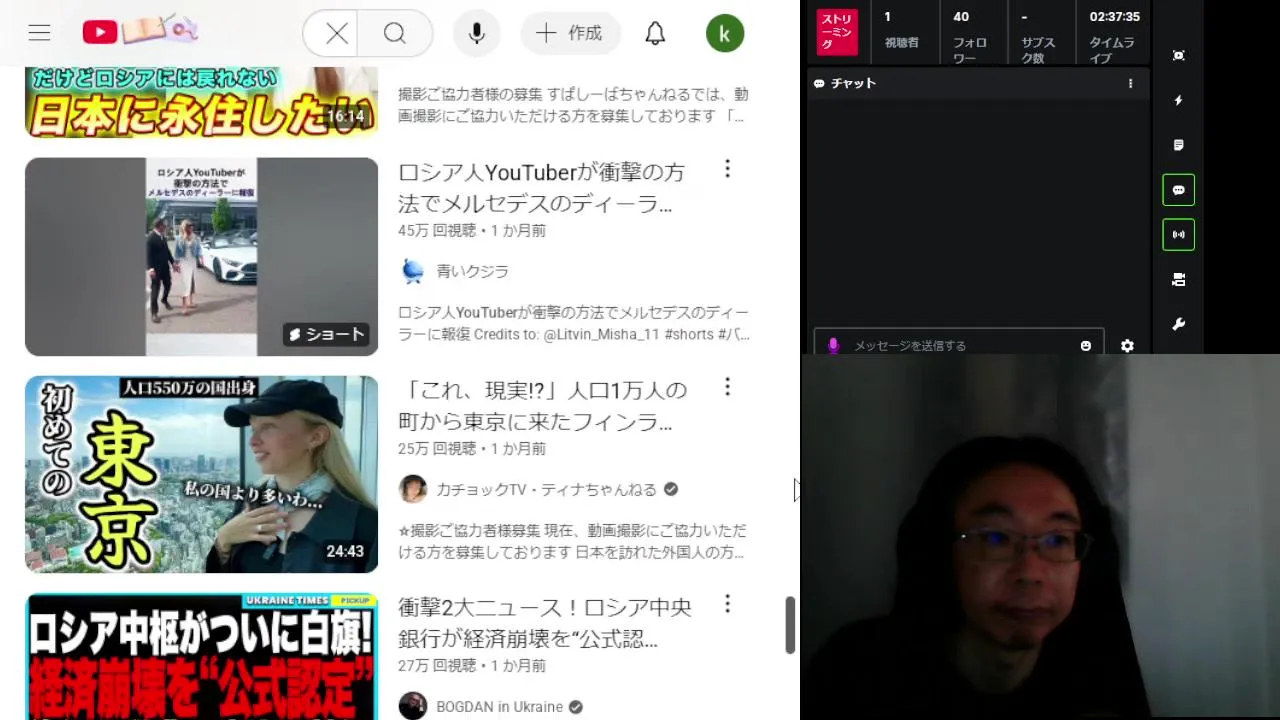Image resolution: width=1280 pixels, height=720 pixels.
Task: Open the チャット panel three-dot menu
Action: [x=1131, y=84]
